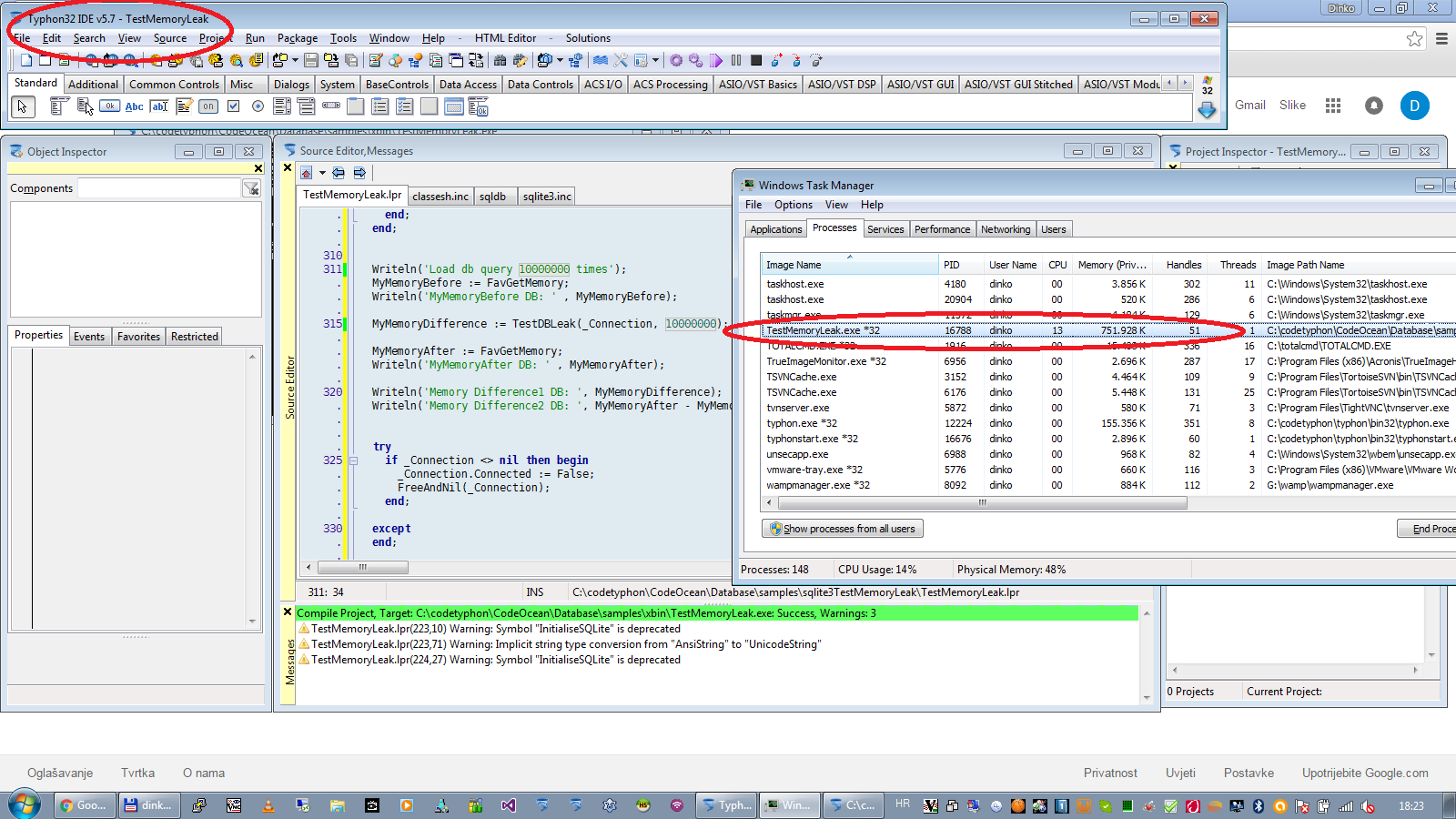Open the dropdown arrow beside build mode icon
1456x819 pixels.
point(560,60)
